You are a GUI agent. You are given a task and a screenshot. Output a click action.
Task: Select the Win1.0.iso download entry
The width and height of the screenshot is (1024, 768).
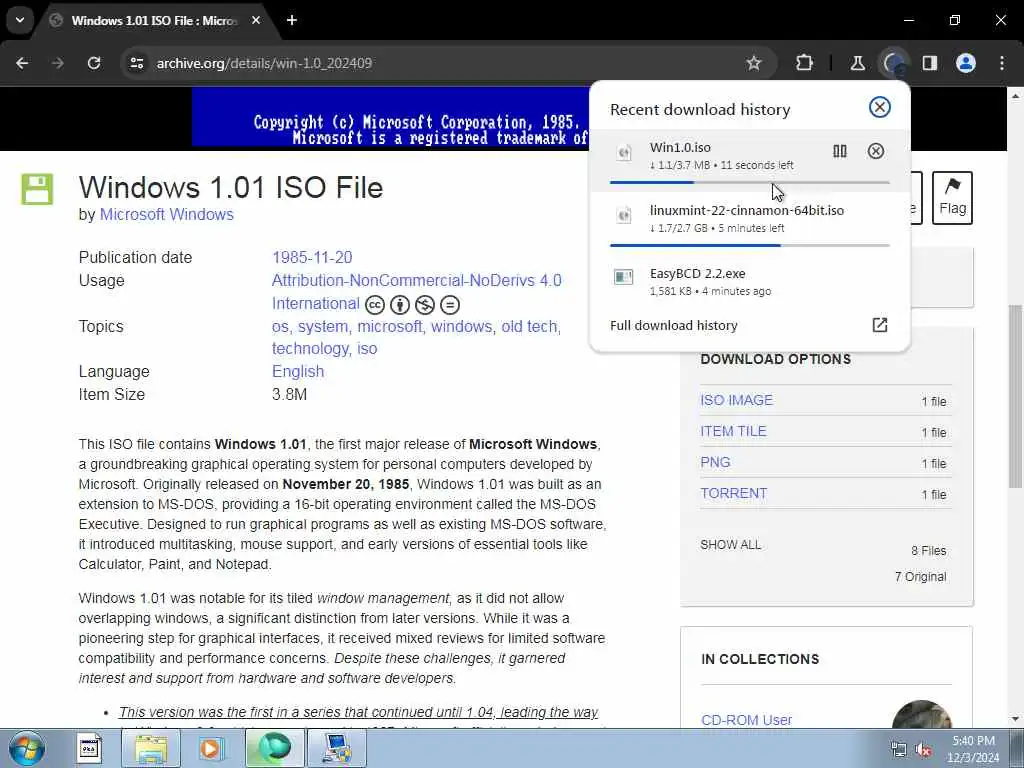(x=749, y=160)
